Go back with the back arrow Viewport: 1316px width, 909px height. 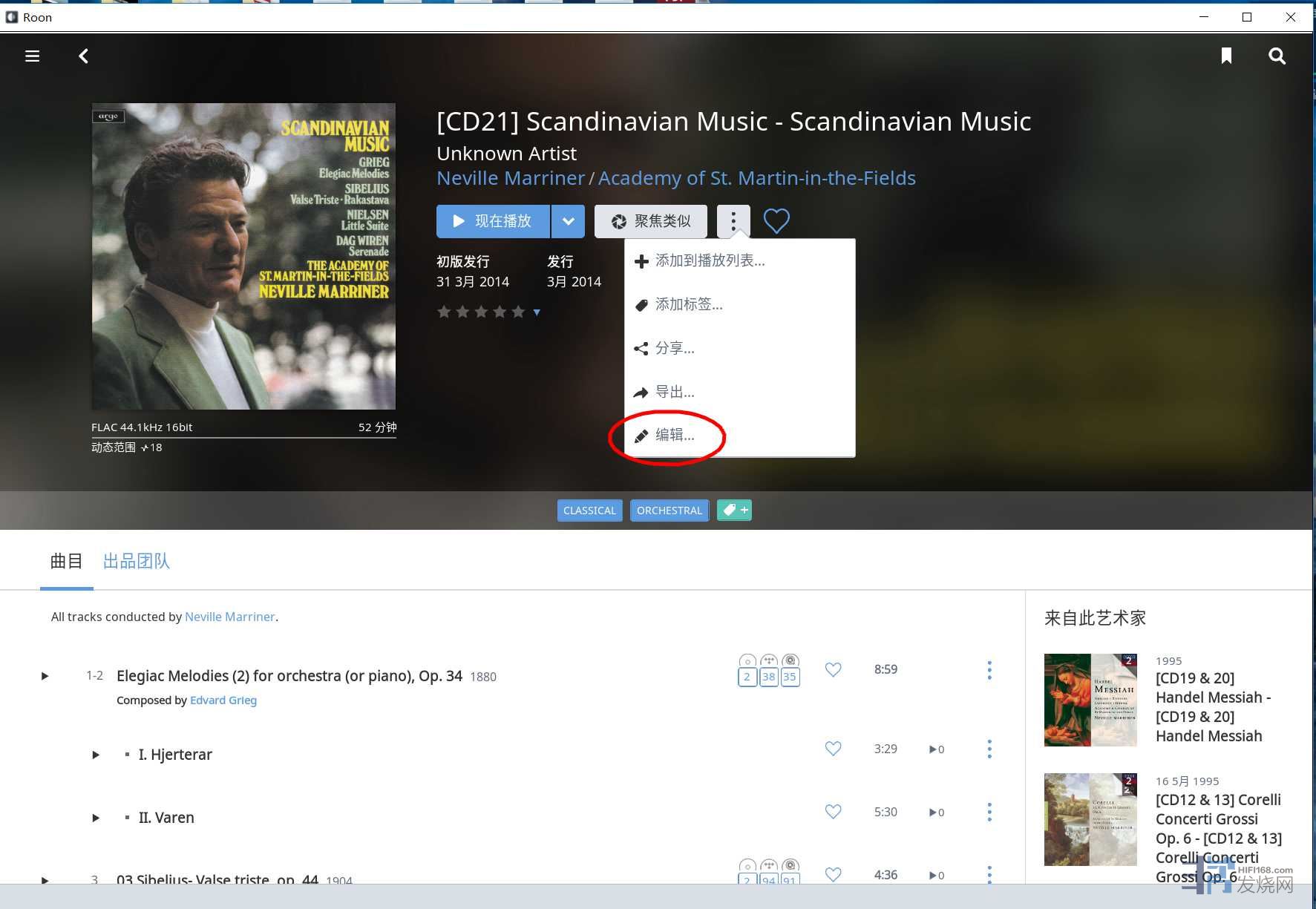coord(84,56)
